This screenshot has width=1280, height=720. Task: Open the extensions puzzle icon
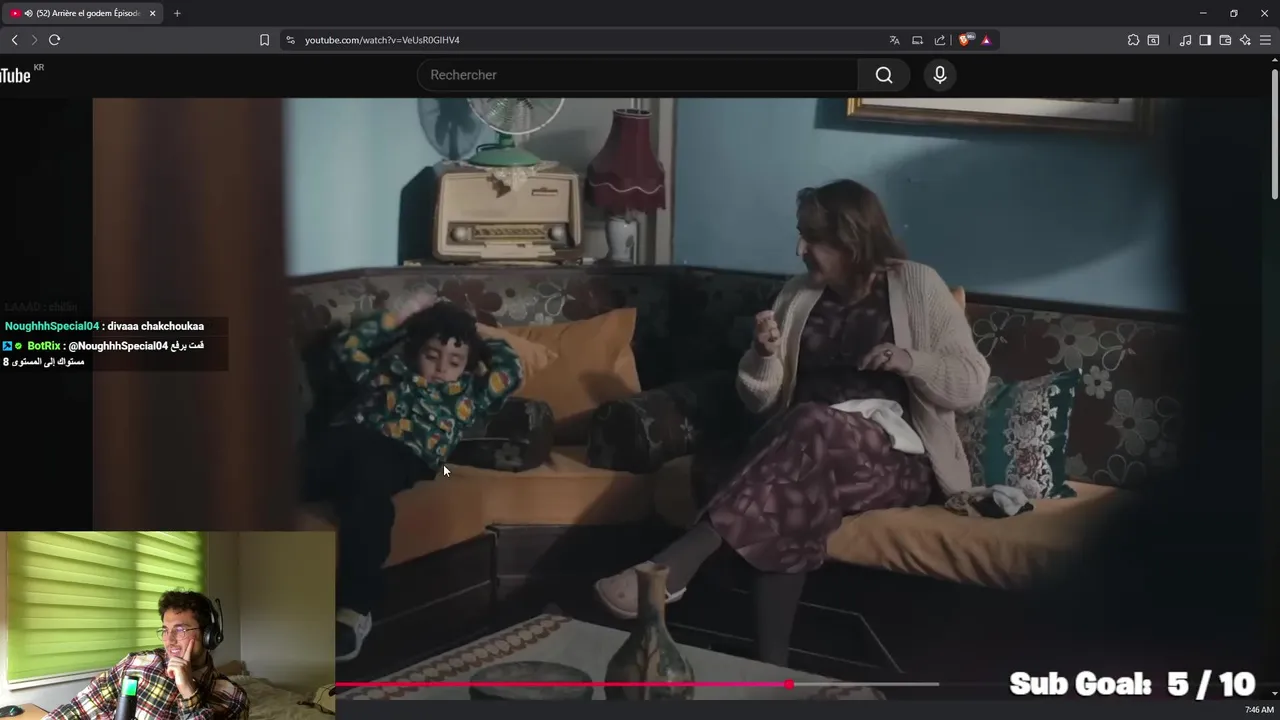tap(1133, 40)
